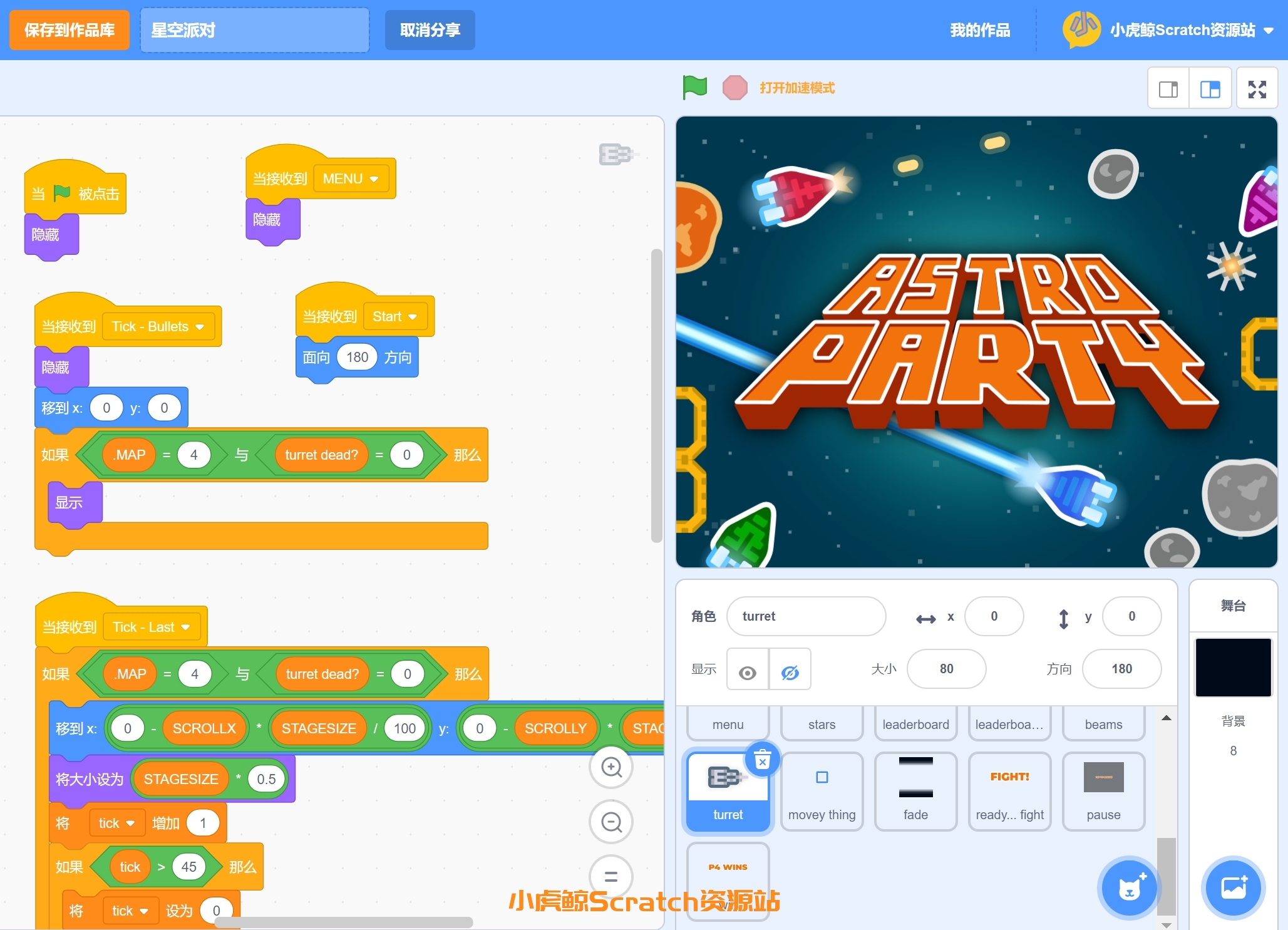The image size is (1288, 930).
Task: Open the MENU broadcast dropdown
Action: coord(351,179)
